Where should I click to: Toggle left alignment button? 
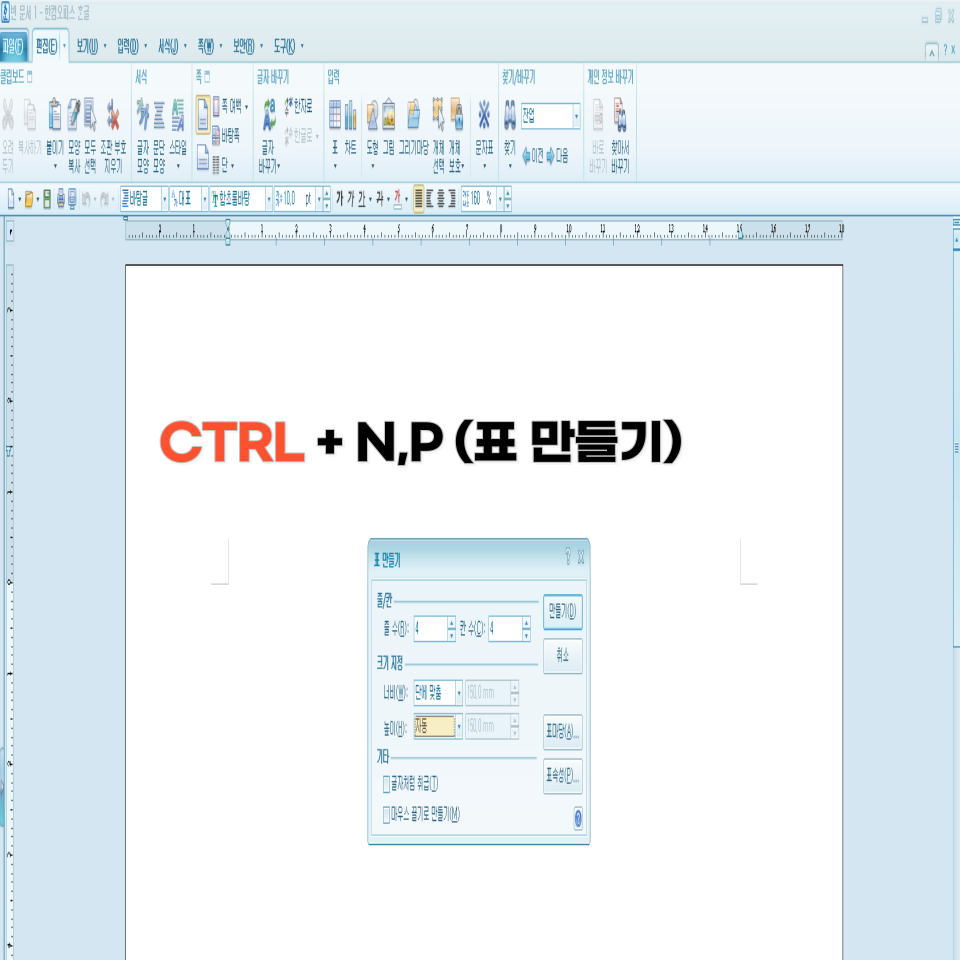(x=430, y=198)
